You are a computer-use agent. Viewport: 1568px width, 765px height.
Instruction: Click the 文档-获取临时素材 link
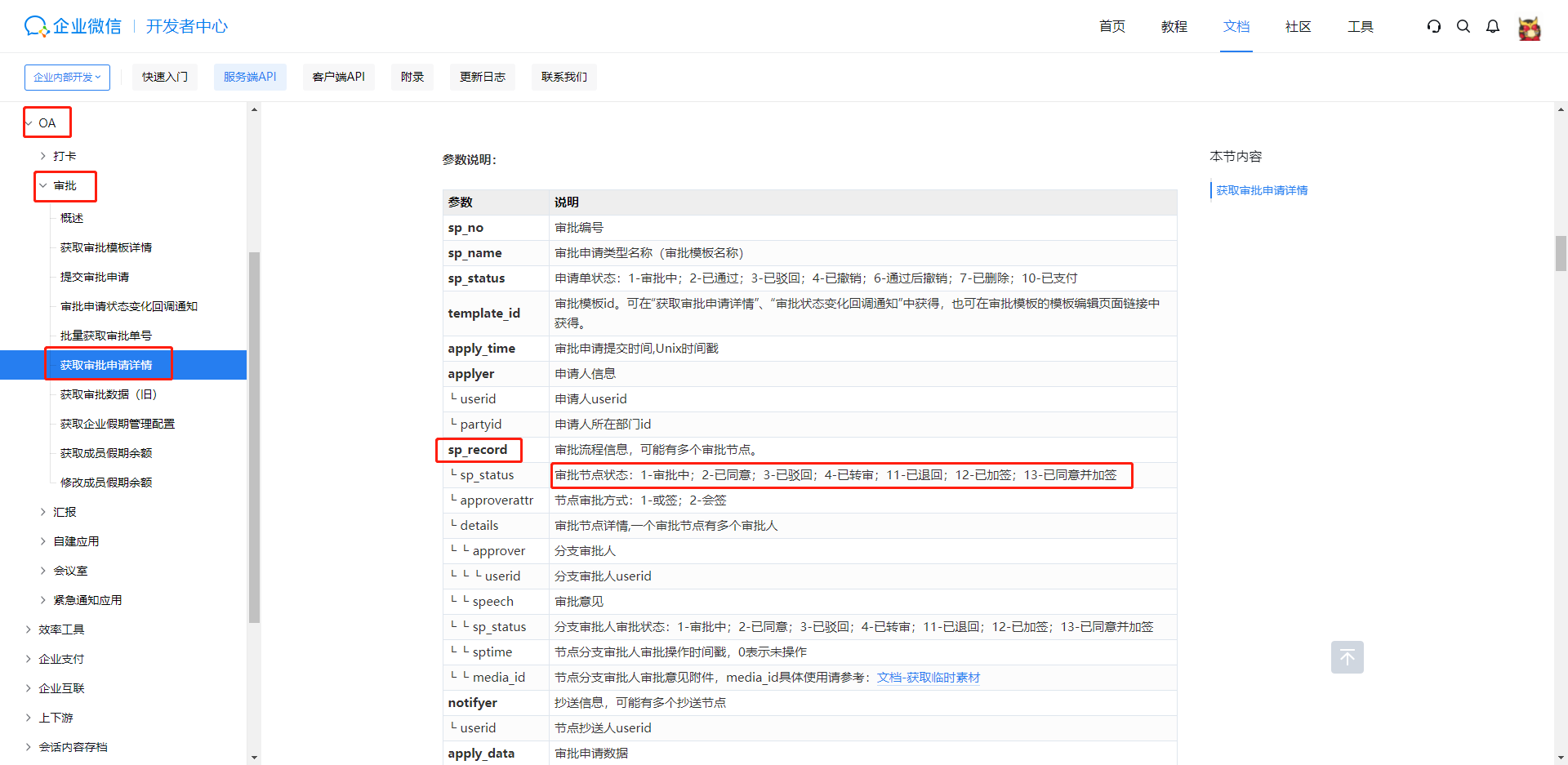point(929,677)
